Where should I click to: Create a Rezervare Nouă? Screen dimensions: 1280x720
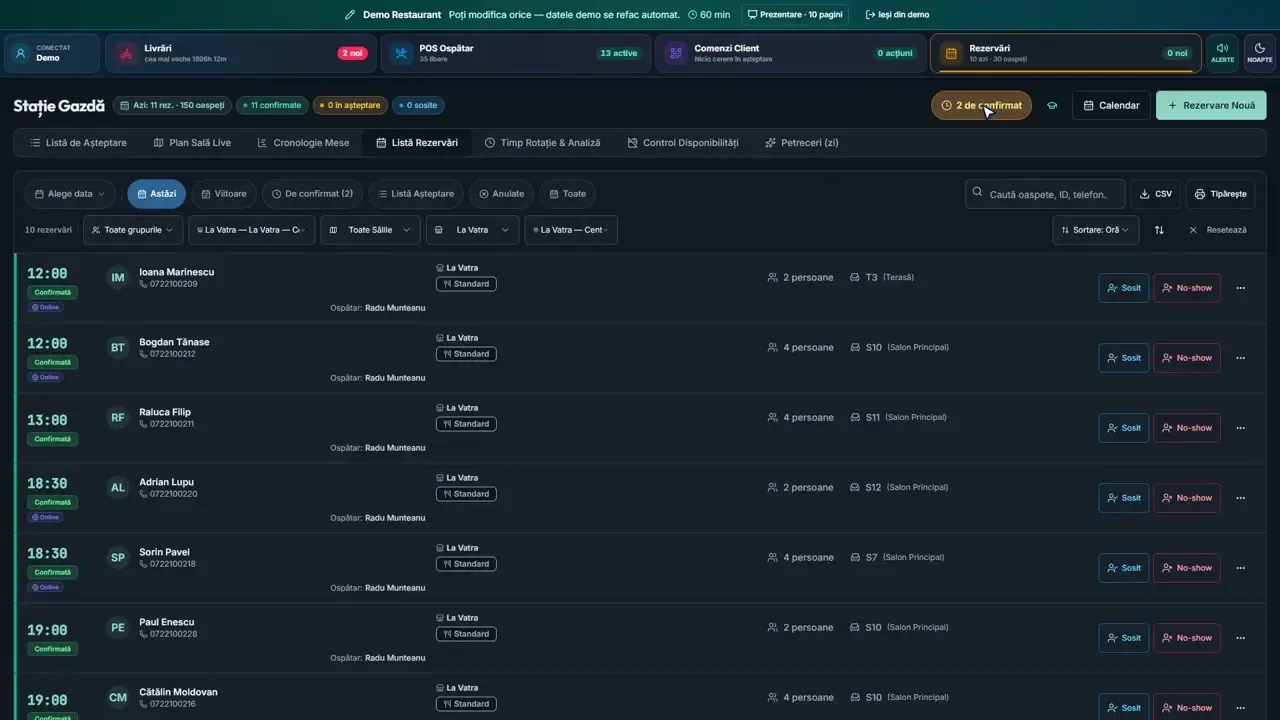(x=1211, y=105)
